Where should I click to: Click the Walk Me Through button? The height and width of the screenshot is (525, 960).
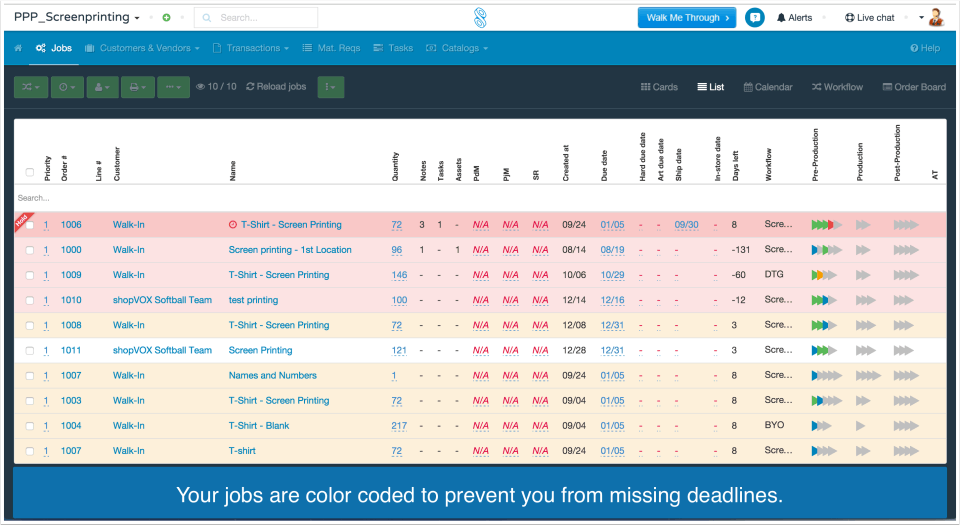tap(686, 18)
